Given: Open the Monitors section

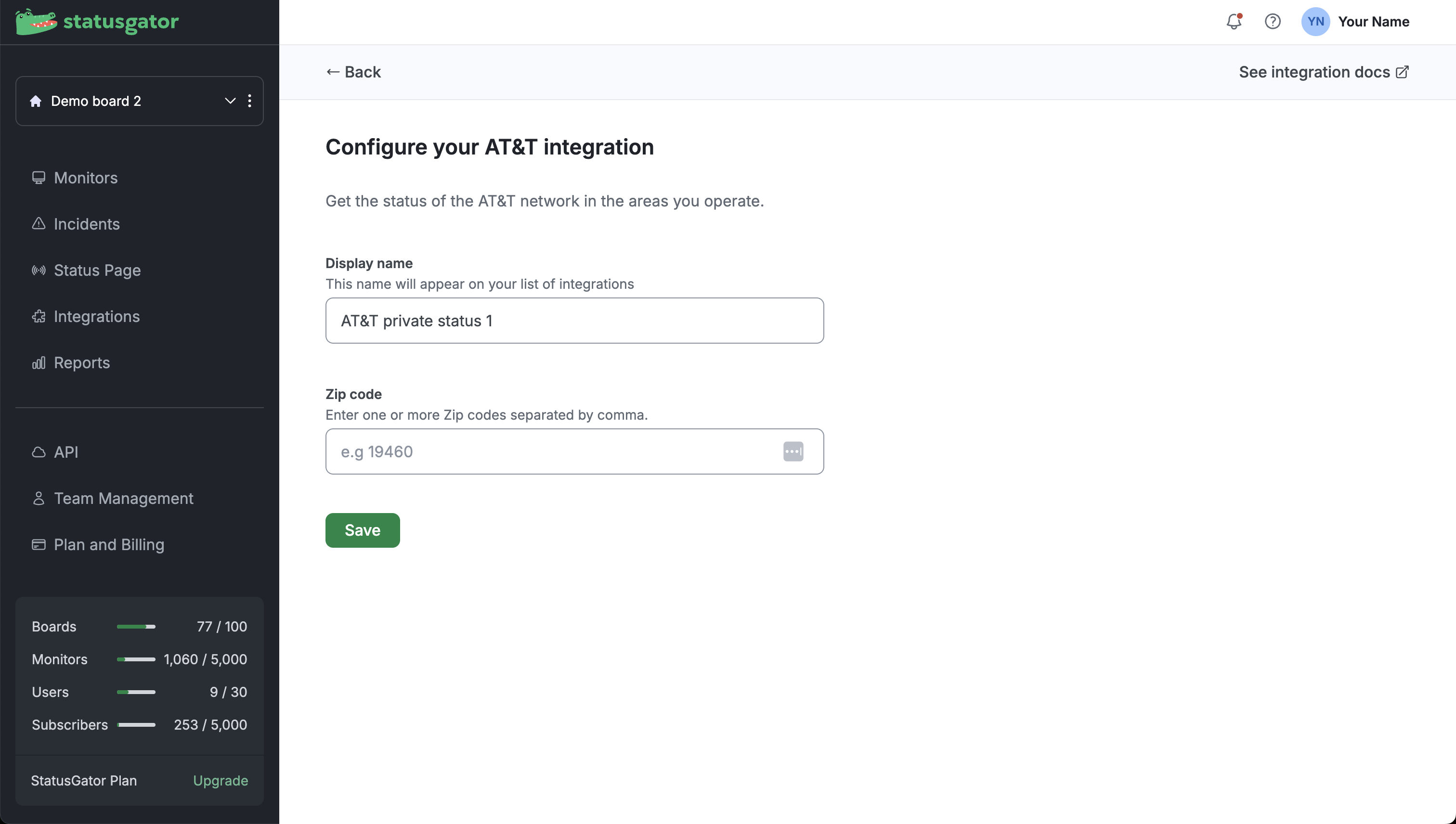Looking at the screenshot, I should [86, 178].
